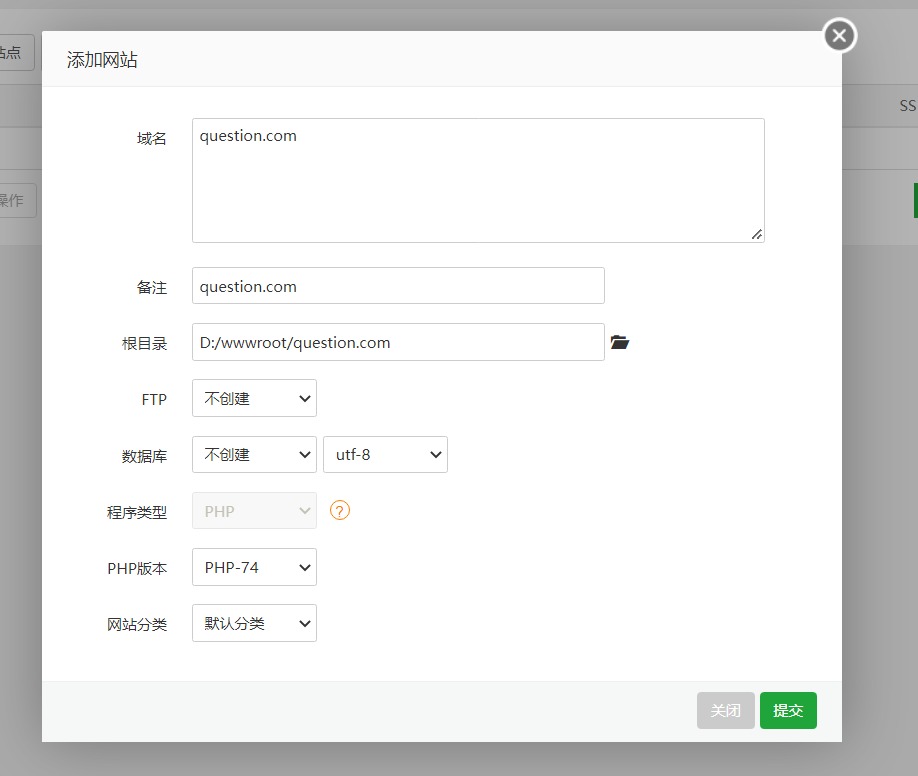
Task: Open the disabled 程序类型 PHP dropdown
Action: point(254,511)
